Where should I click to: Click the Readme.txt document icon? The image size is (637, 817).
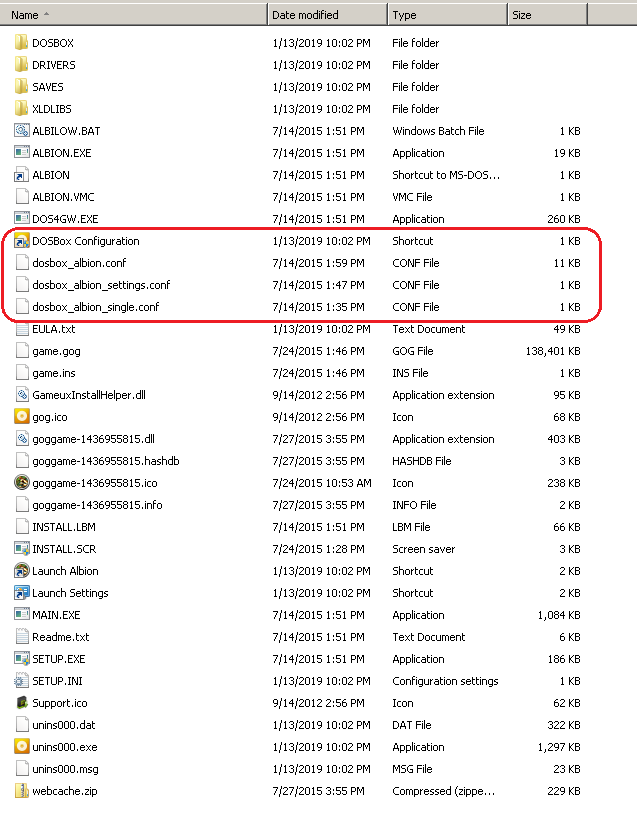point(21,636)
